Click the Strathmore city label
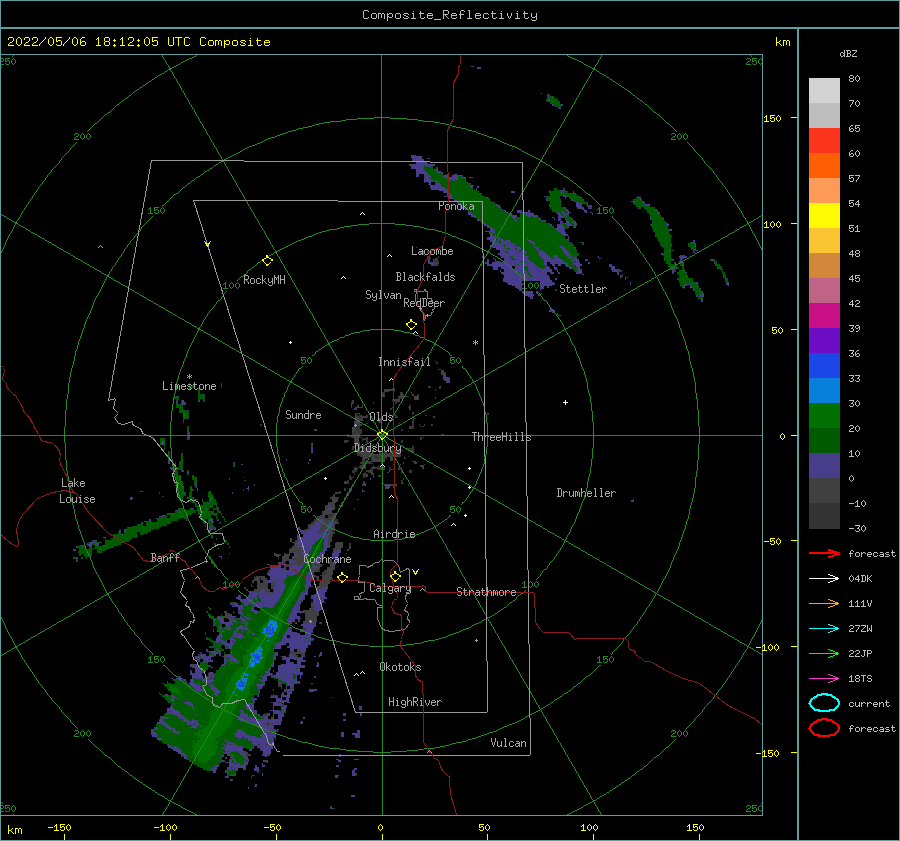 point(486,592)
